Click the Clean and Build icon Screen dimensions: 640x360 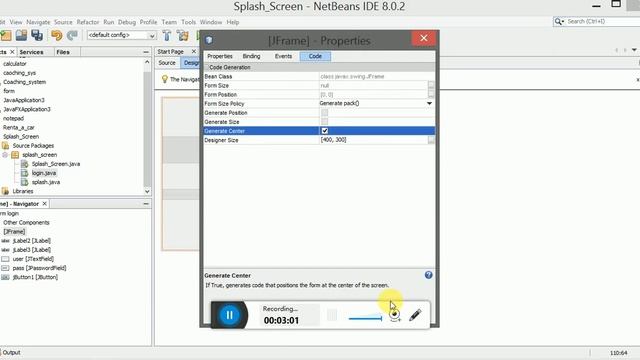coord(182,36)
